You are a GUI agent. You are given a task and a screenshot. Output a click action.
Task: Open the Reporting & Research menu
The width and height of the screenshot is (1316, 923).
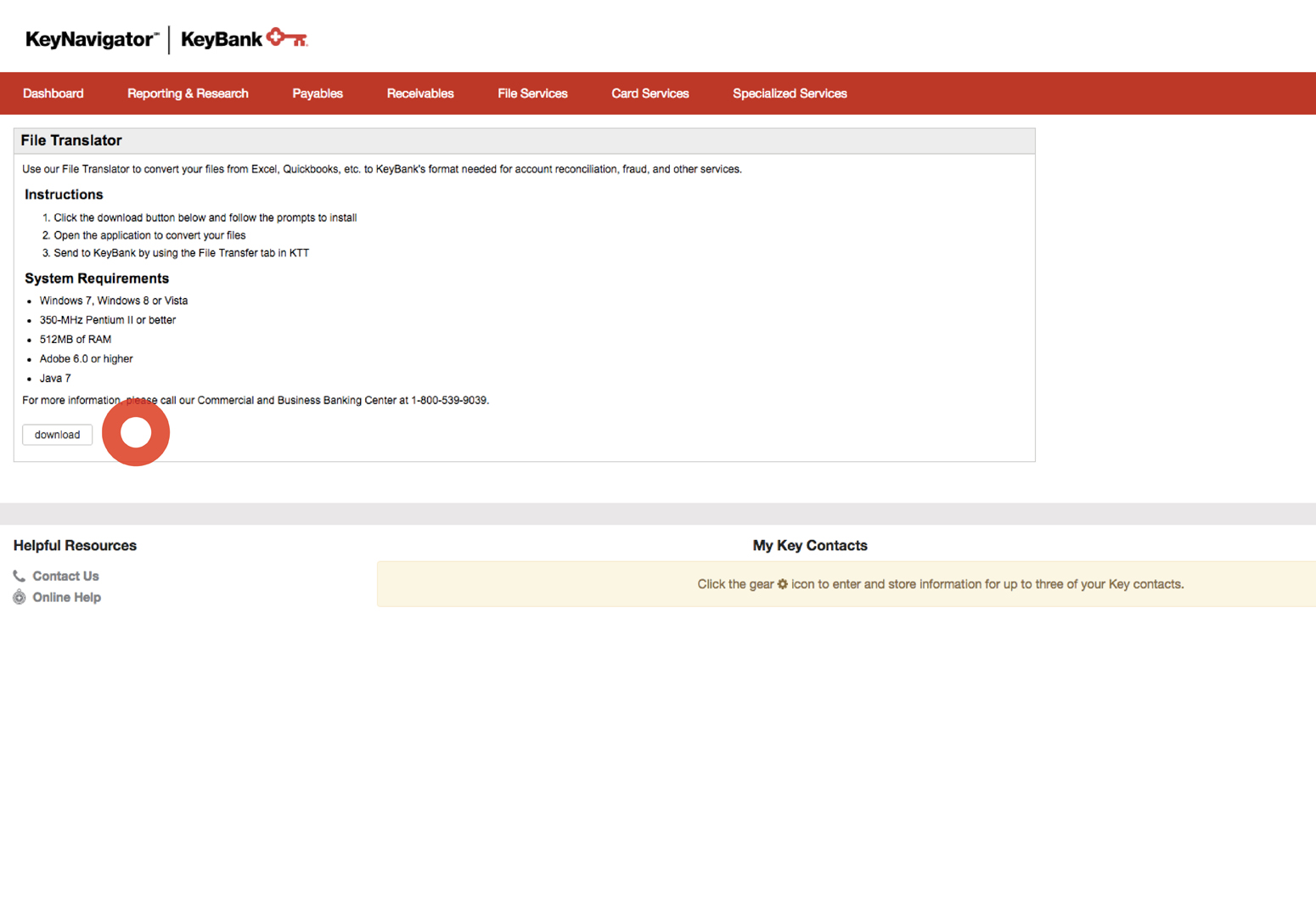click(188, 93)
